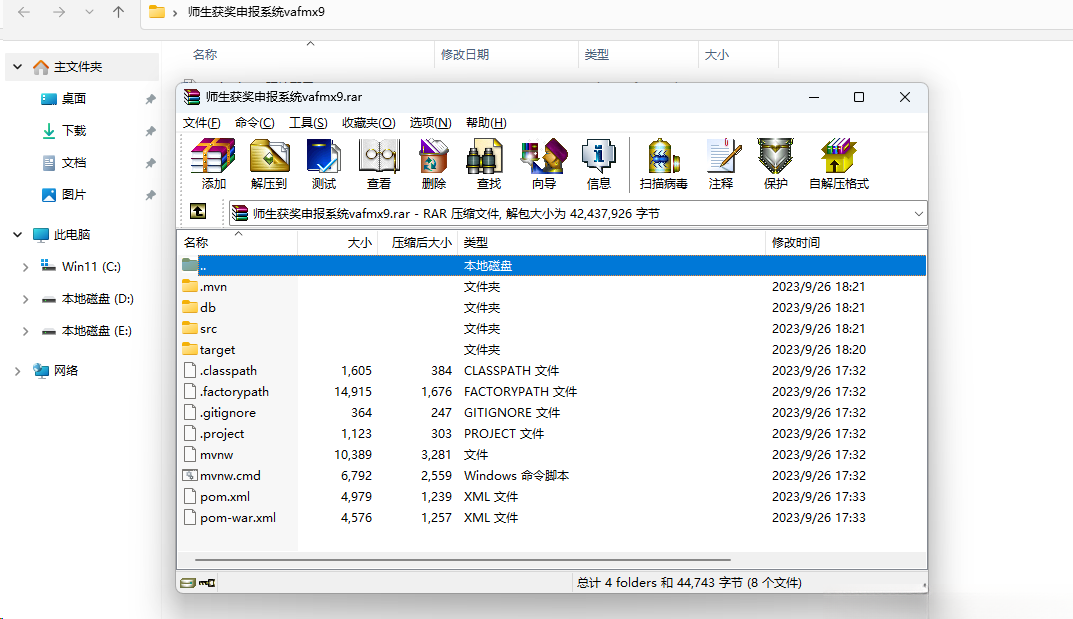This screenshot has width=1073, height=619.
Task: Select the target folder row
Action: tap(552, 350)
